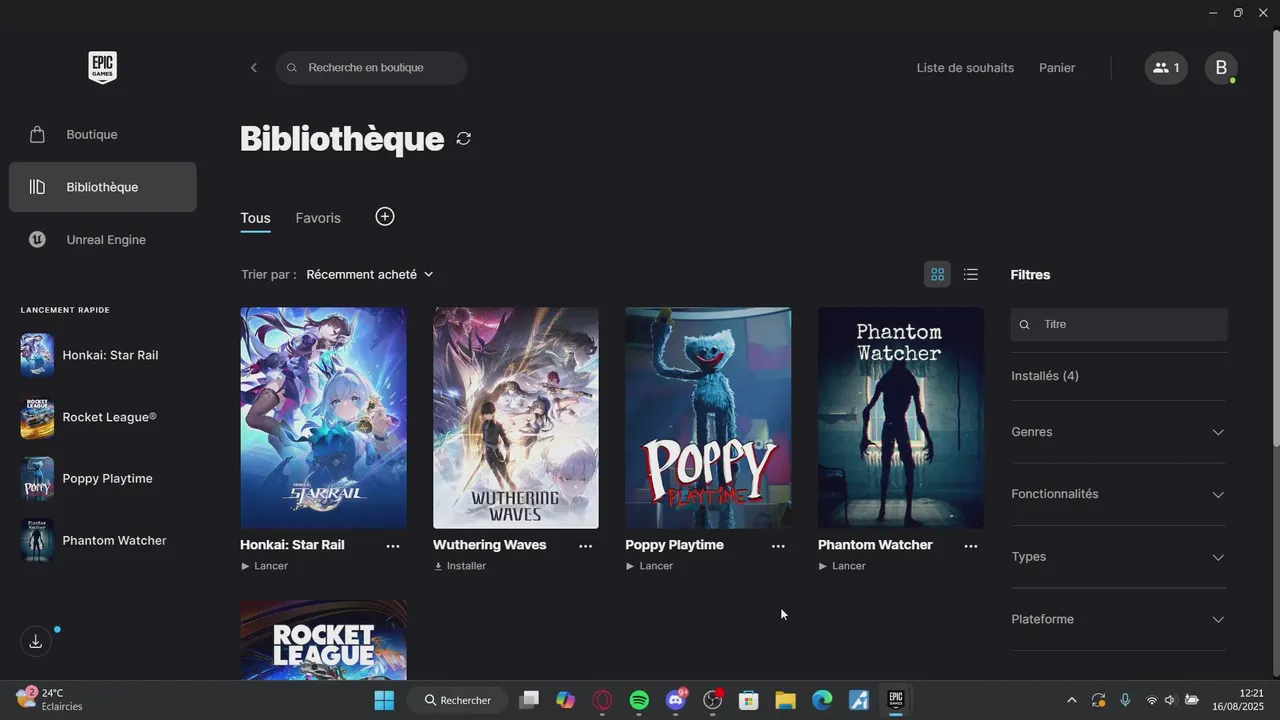Open Spotify from the taskbar
1280x720 pixels.
coord(639,700)
